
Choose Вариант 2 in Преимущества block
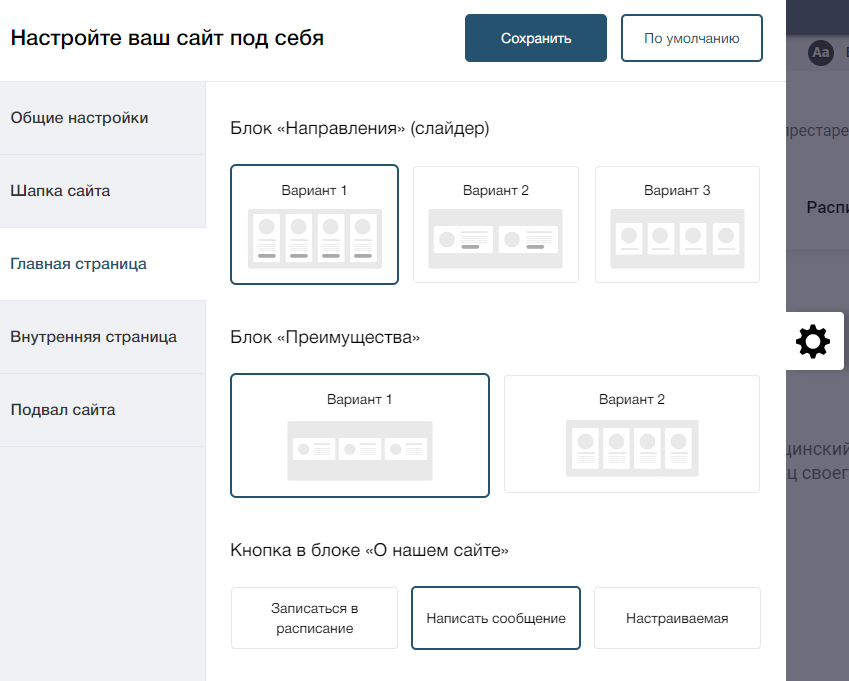632,434
